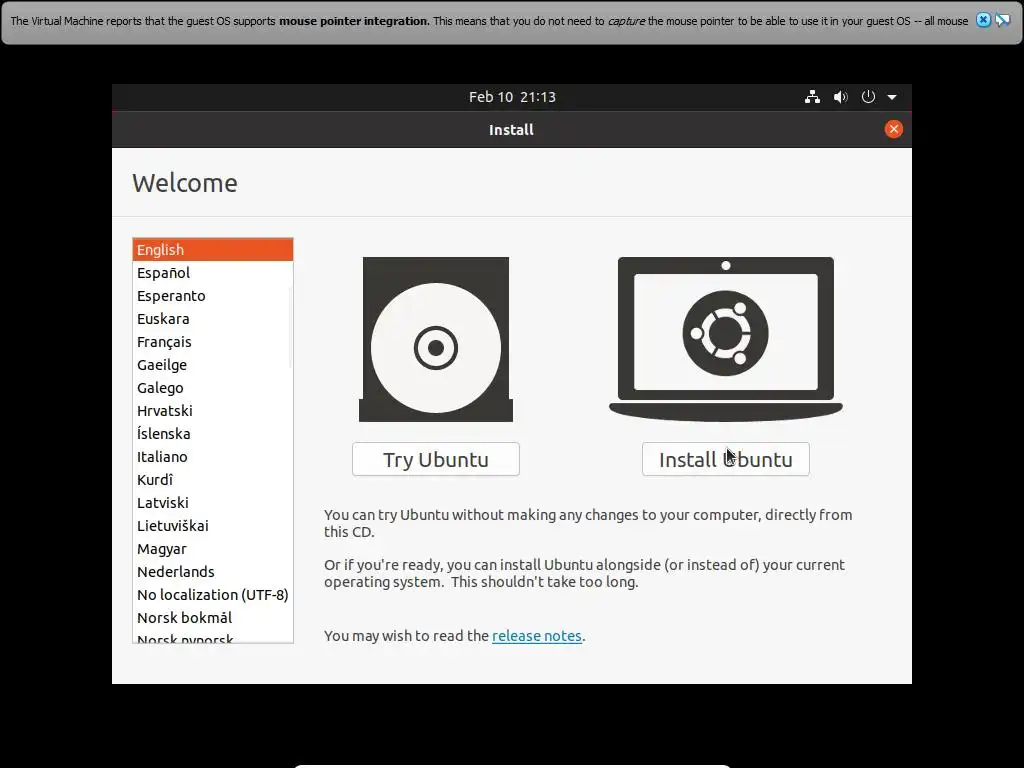This screenshot has height=768, width=1024.
Task: Select Latviski language
Action: point(213,502)
